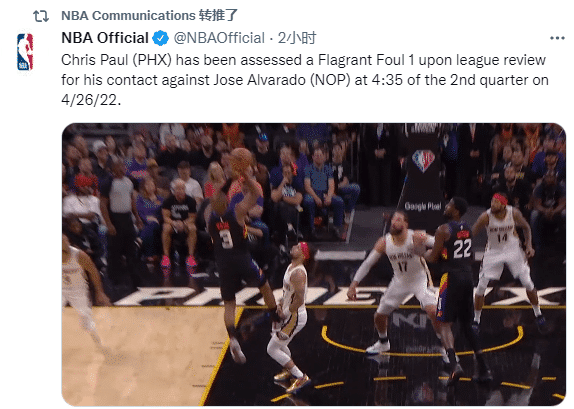Open the NBA logo profile avatar

[x=25, y=52]
